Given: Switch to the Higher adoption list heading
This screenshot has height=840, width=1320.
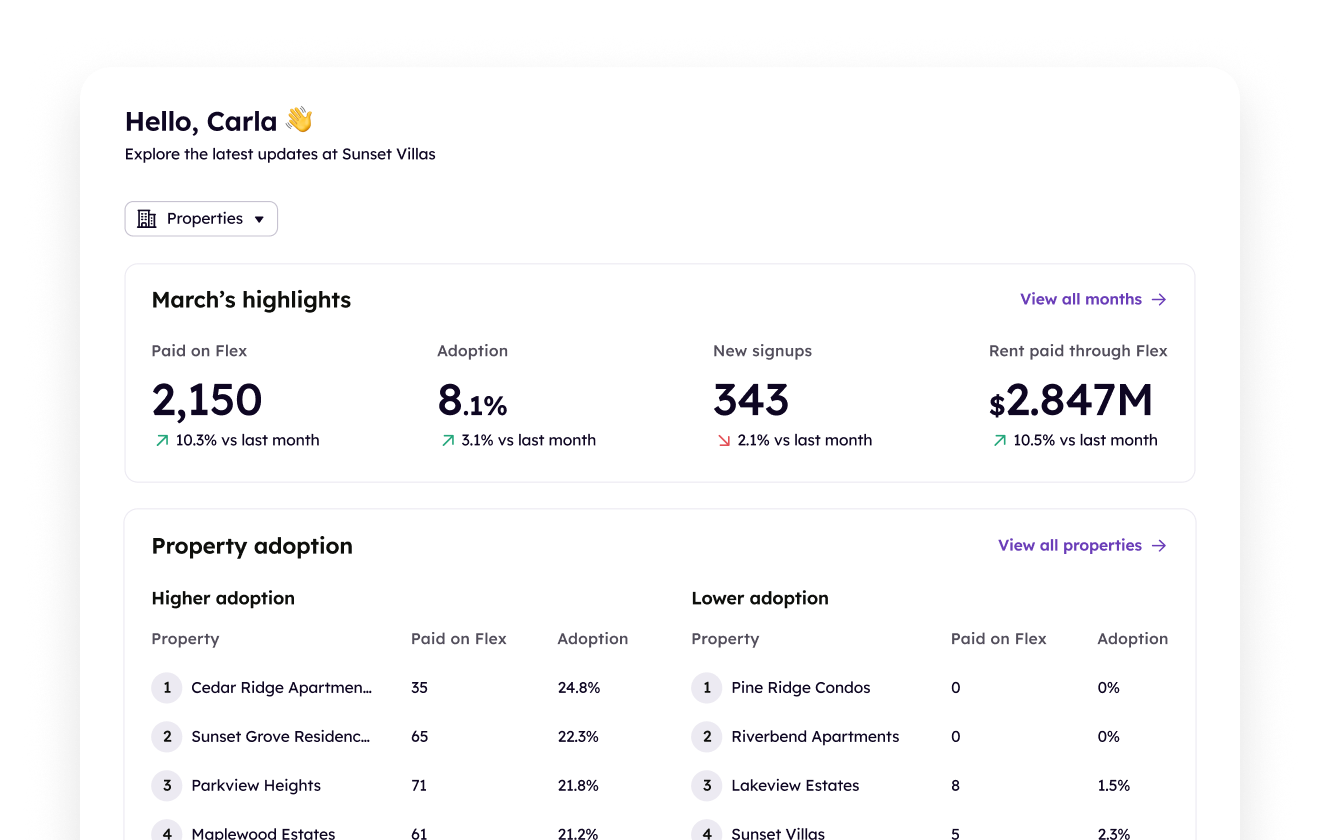Looking at the screenshot, I should point(223,598).
